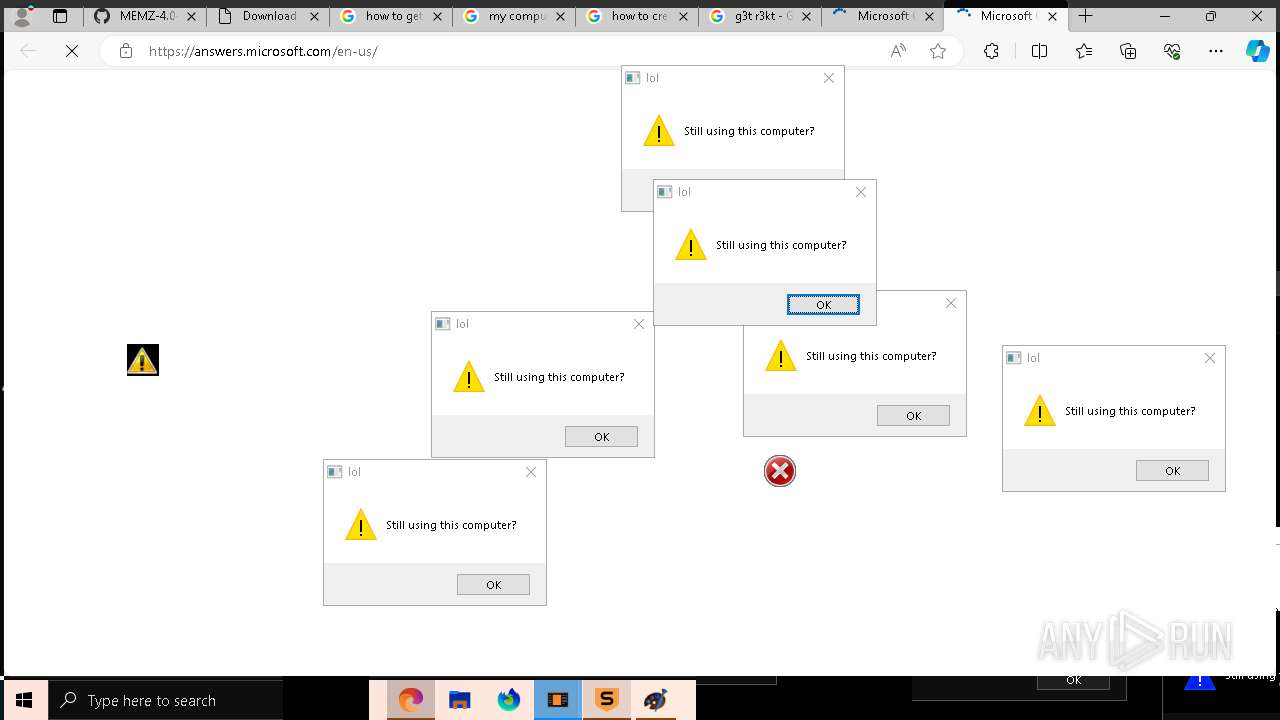Open Sublime Text from taskbar
Viewport: 1280px width, 720px height.
607,700
